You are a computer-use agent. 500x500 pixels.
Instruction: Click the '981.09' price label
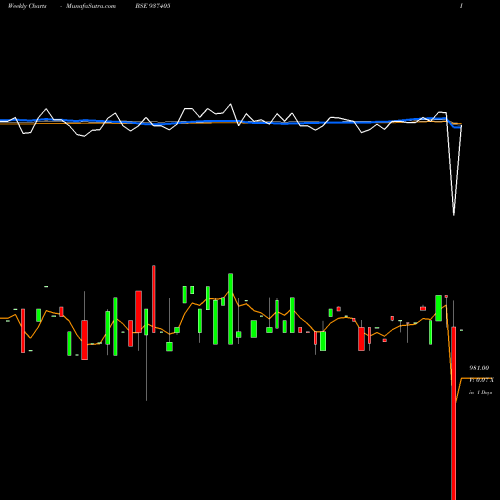point(479,368)
